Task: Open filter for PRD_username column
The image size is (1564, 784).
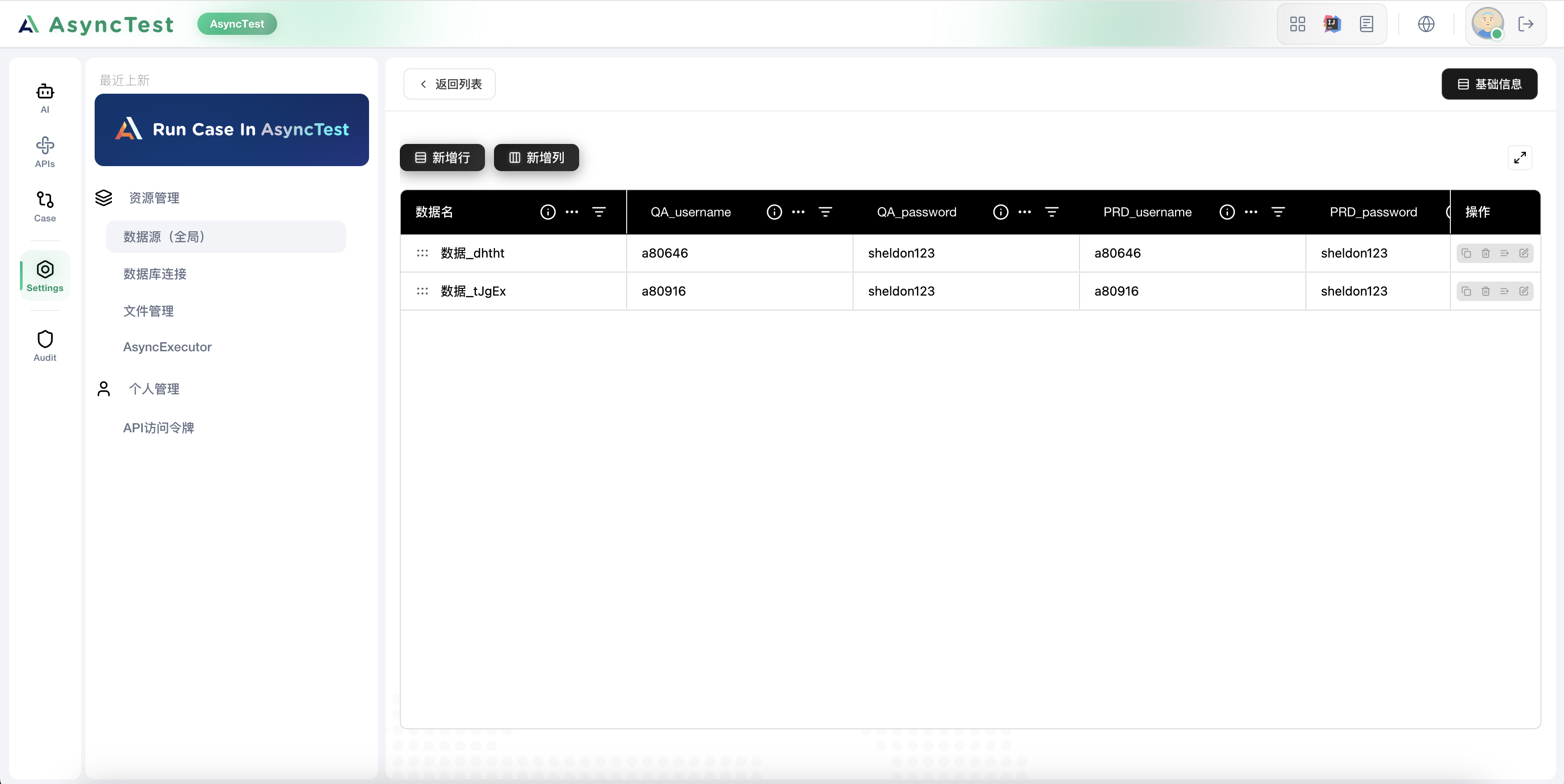Action: tap(1278, 212)
